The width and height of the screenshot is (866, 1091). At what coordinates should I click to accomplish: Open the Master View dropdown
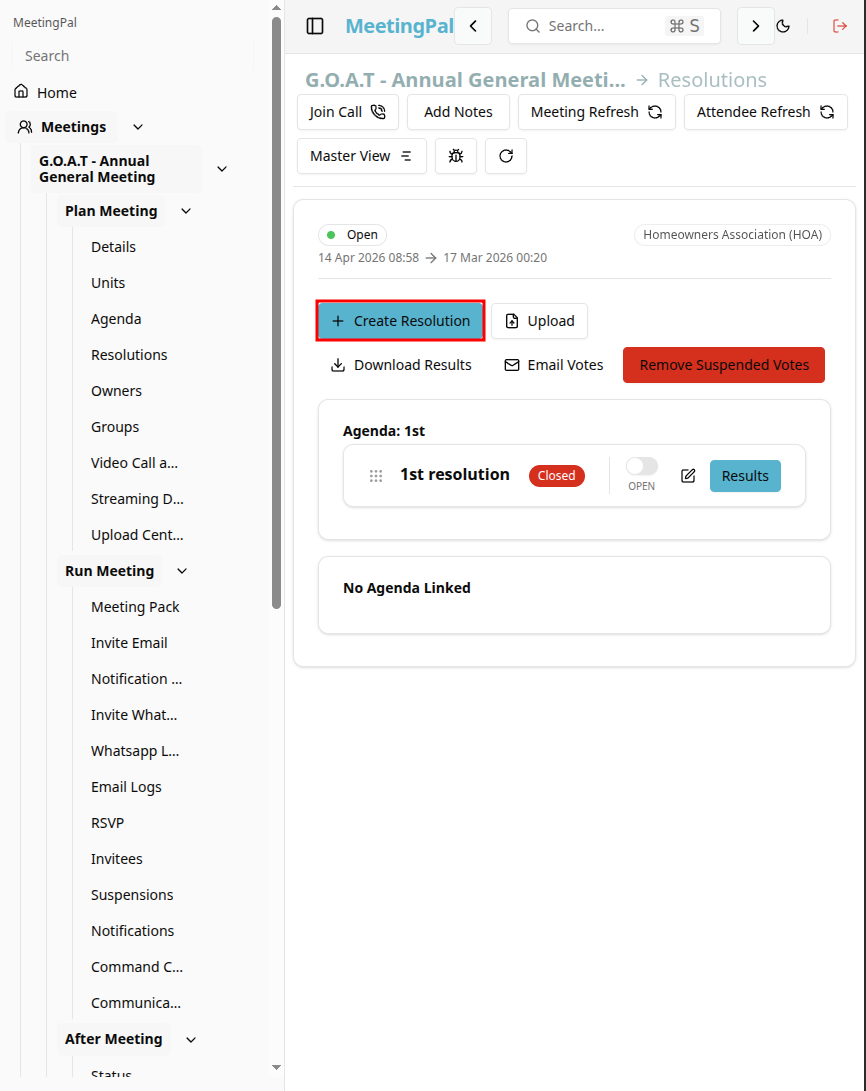(362, 156)
